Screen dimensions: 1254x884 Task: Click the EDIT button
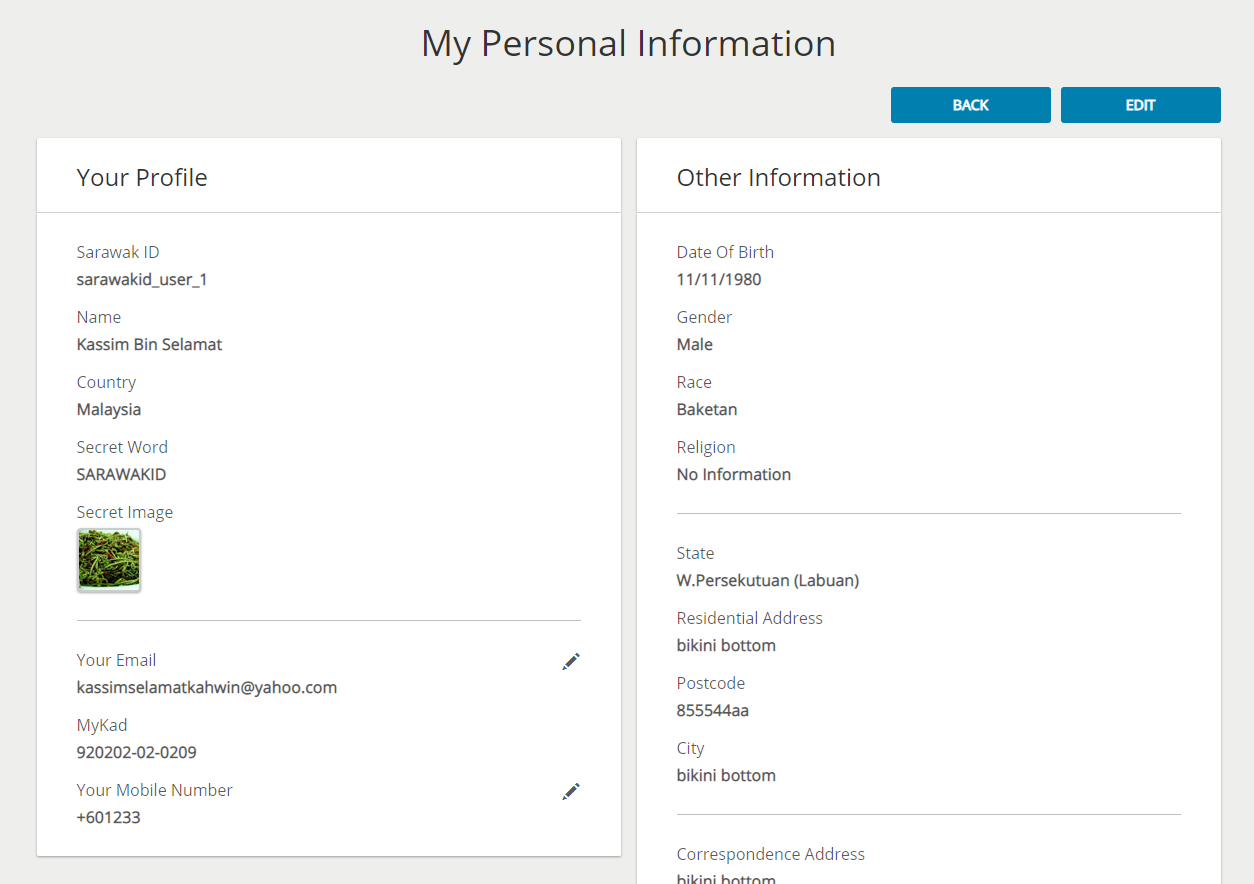point(1140,104)
